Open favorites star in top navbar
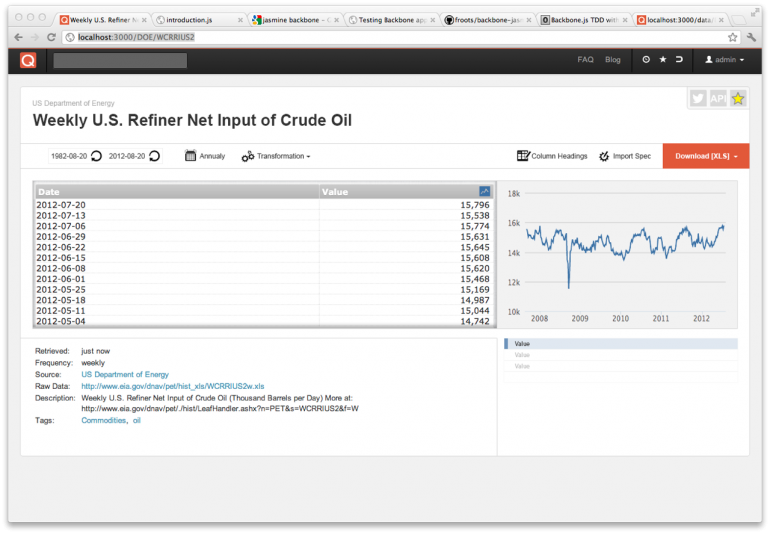Screen dimensions: 770x534 pos(662,59)
